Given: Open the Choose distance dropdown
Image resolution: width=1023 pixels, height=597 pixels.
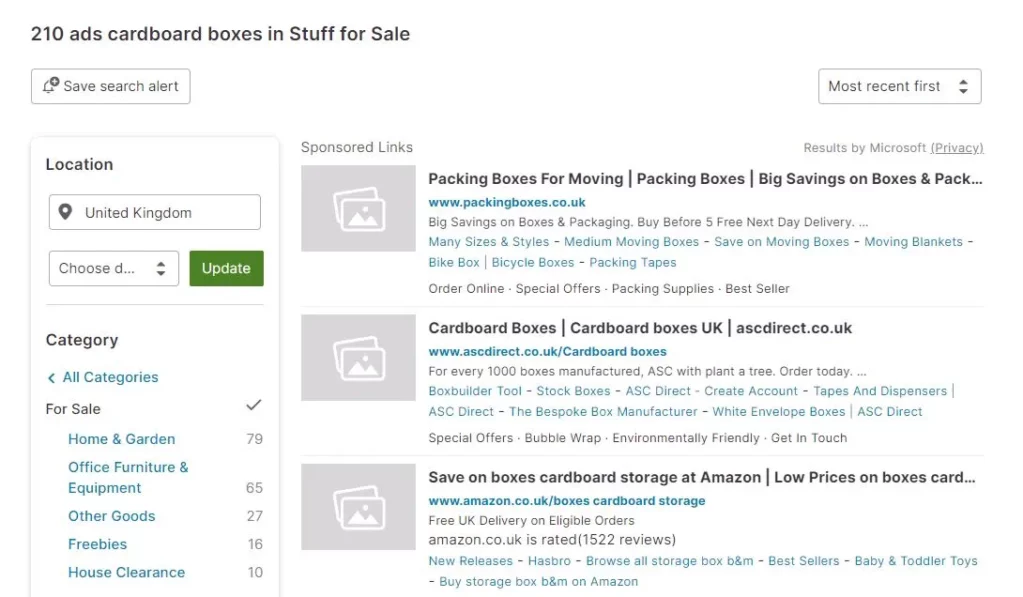Looking at the screenshot, I should [113, 268].
